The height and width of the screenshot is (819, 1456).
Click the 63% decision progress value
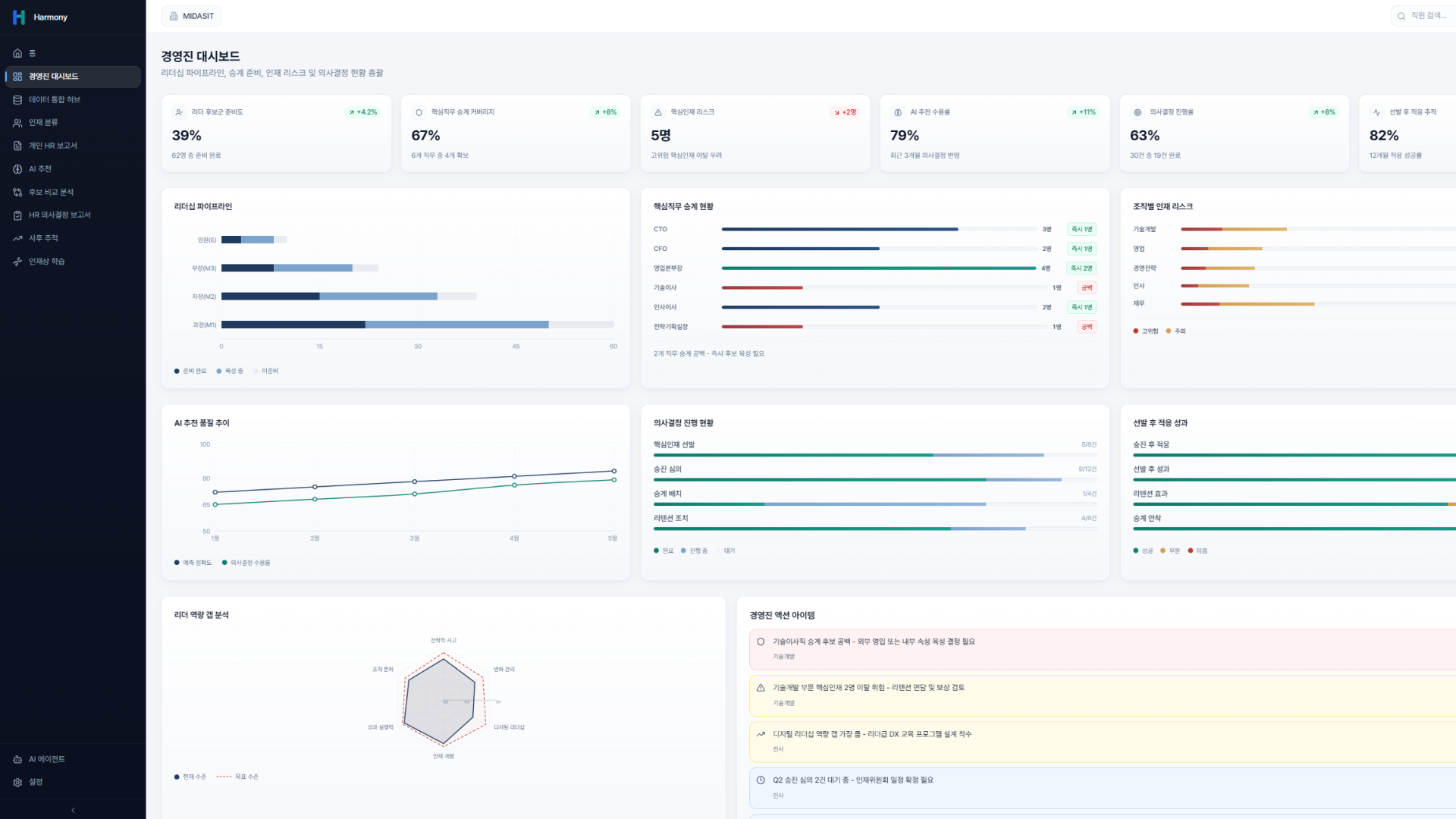tap(1144, 136)
